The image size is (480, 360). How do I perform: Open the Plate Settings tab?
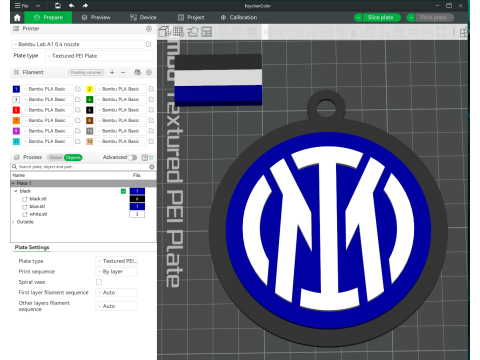[32, 247]
